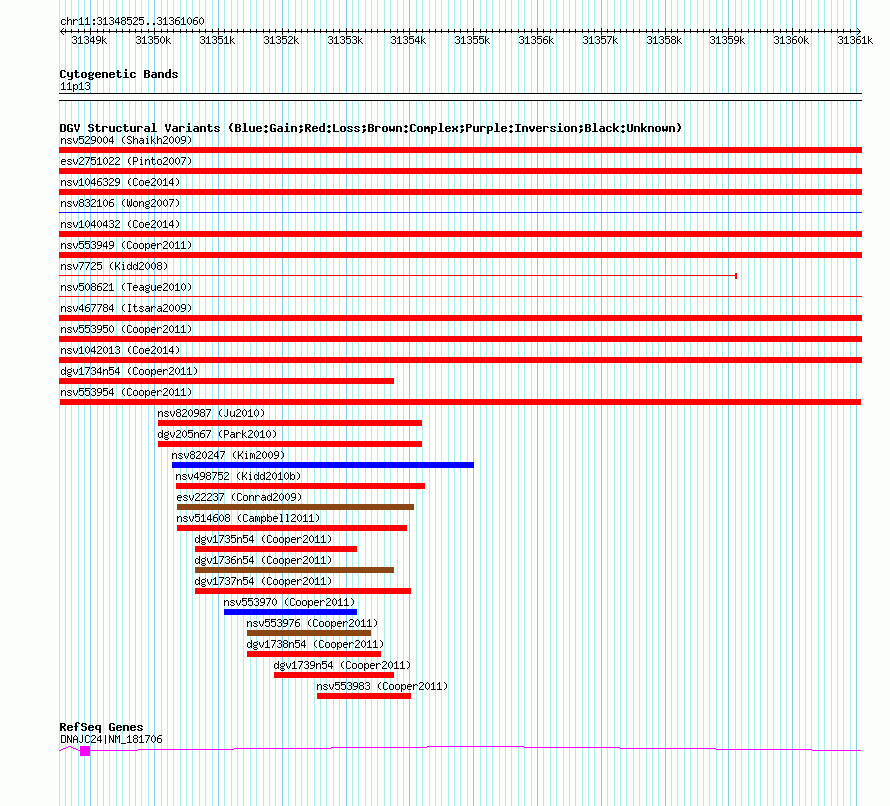This screenshot has height=806, width=890.
Task: Click the end marker of nsv7725 line
Action: click(736, 276)
